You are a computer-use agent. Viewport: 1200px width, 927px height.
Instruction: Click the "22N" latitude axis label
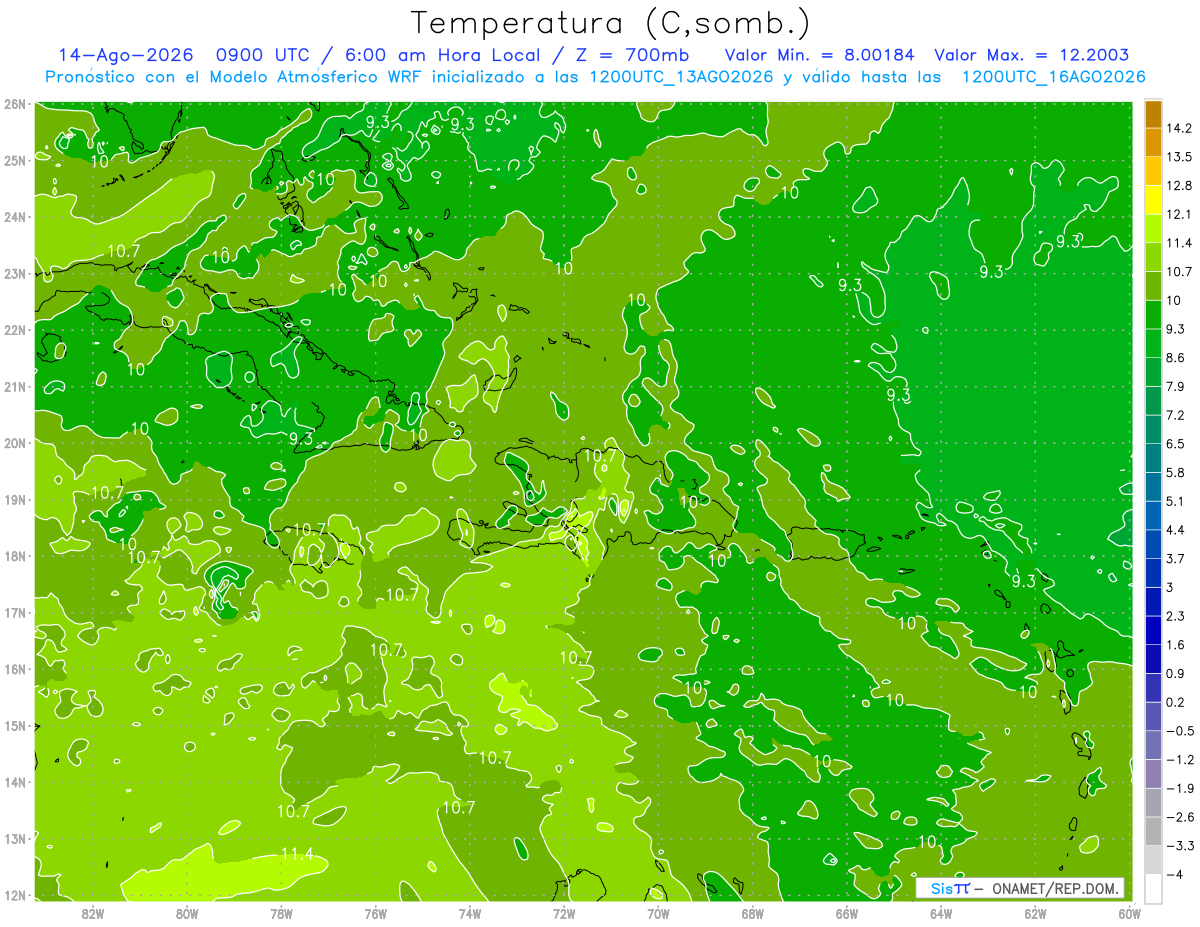click(x=15, y=329)
